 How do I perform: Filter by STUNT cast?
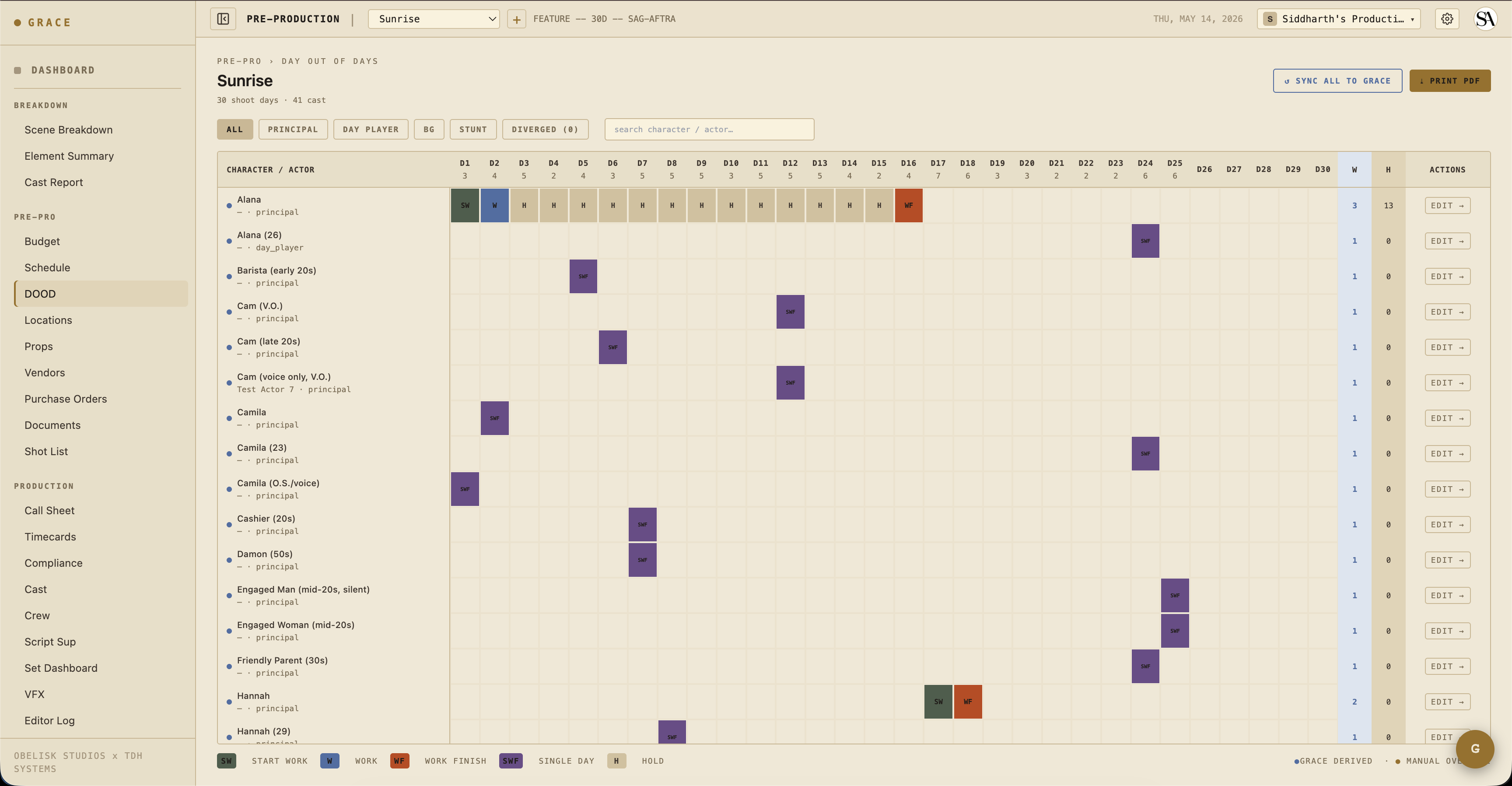(473, 129)
